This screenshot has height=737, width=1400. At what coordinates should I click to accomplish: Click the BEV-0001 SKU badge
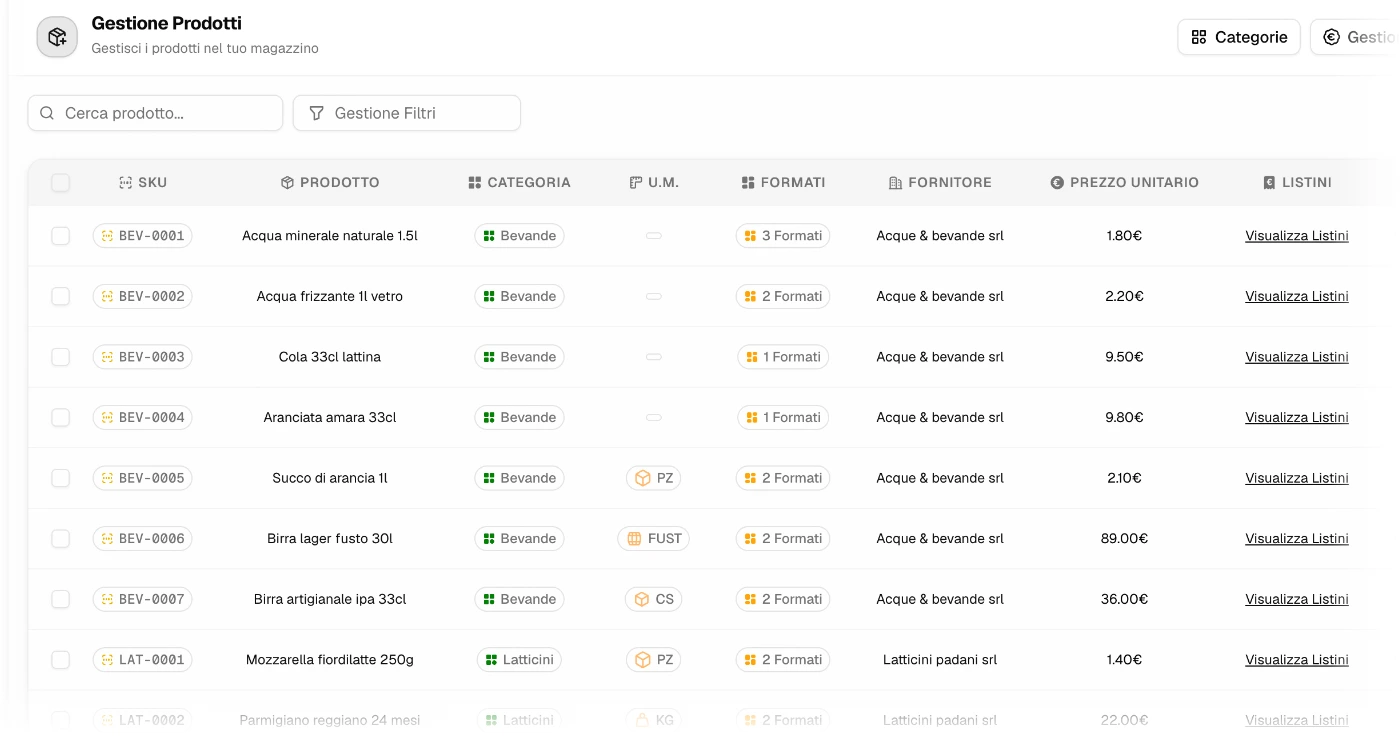coord(142,236)
